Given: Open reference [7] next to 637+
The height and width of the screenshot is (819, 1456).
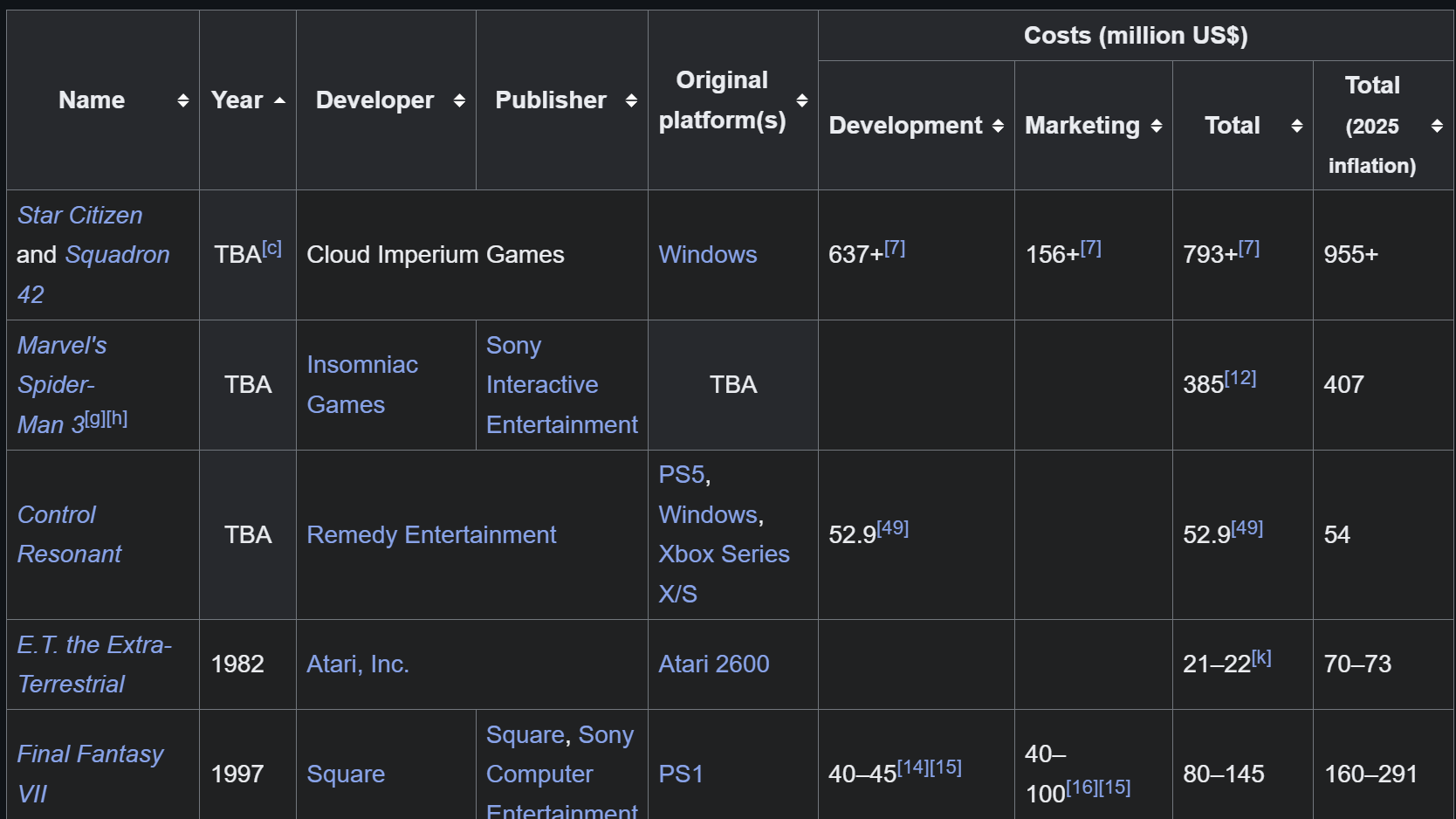Looking at the screenshot, I should 895,248.
